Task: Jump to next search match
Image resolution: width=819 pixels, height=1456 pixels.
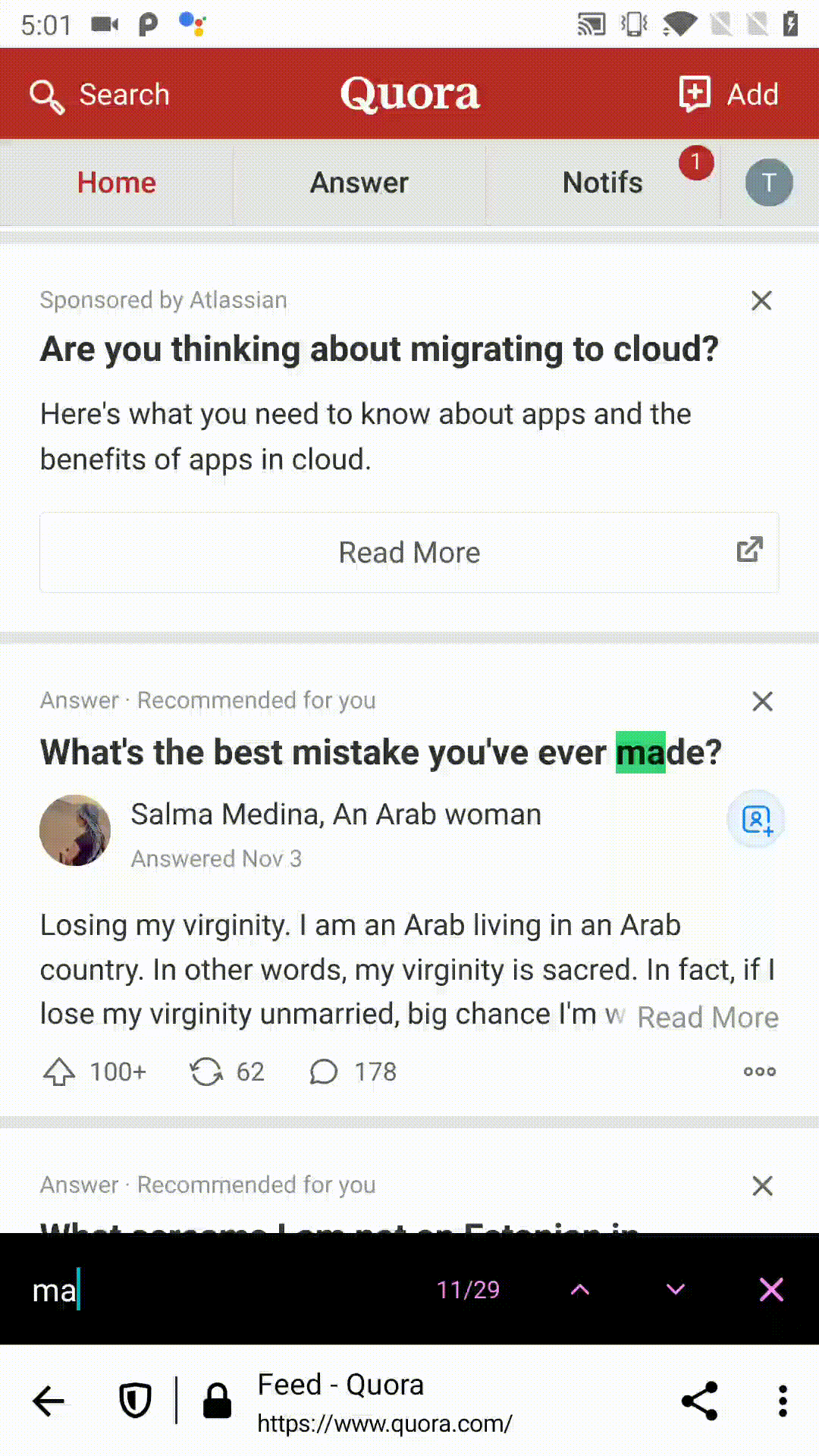Action: pyautogui.click(x=675, y=1289)
